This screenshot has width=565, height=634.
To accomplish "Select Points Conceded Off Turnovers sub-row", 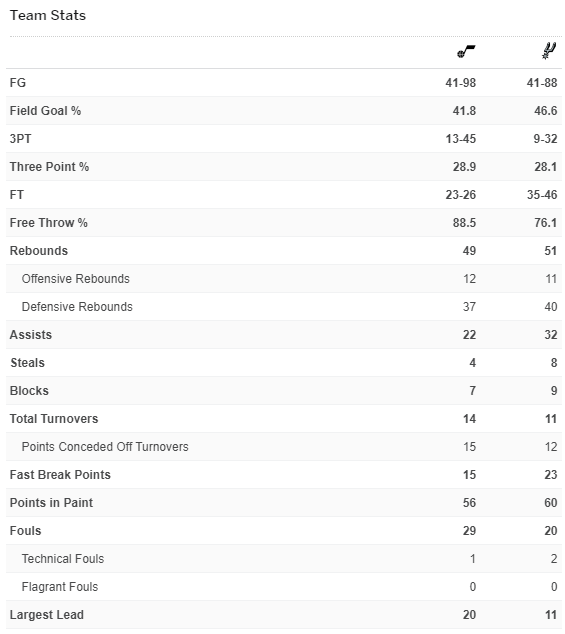I will point(284,447).
